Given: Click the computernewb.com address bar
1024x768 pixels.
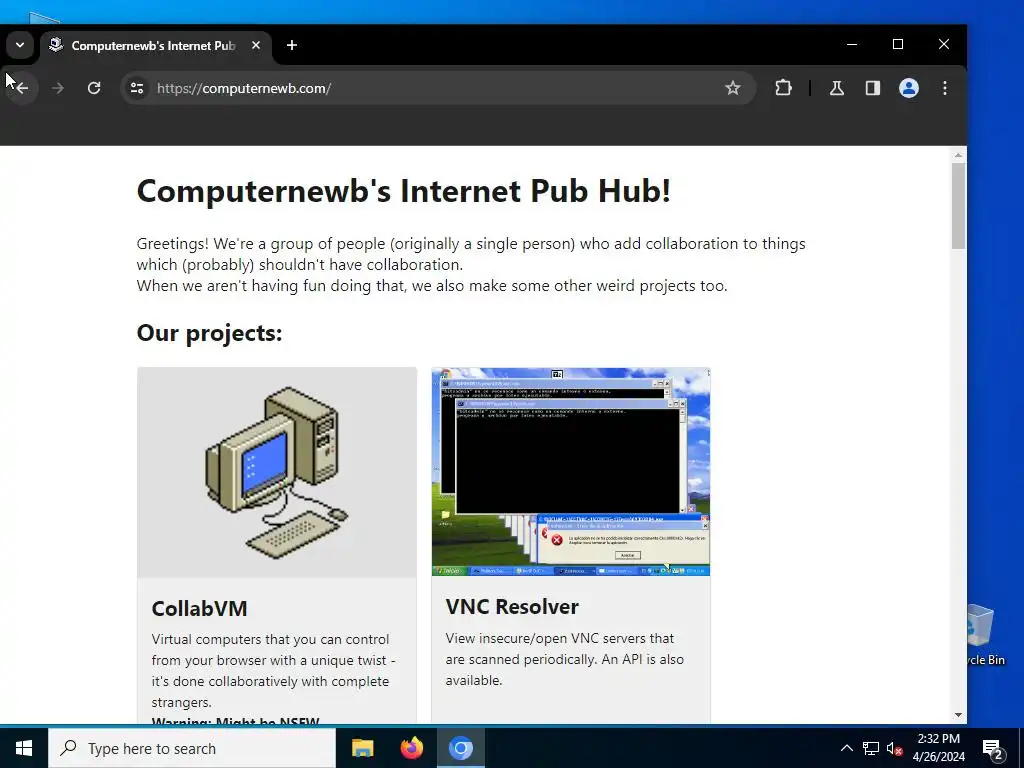Looking at the screenshot, I should click(438, 88).
